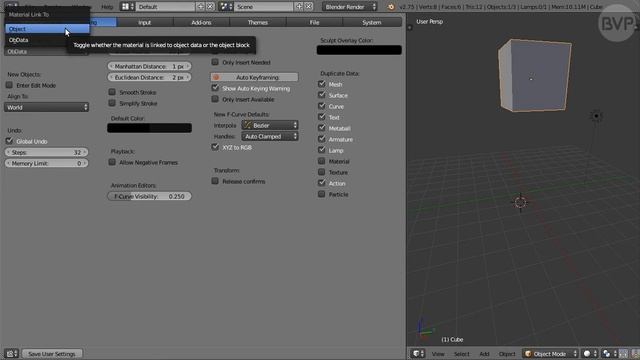Image resolution: width=640 pixels, height=360 pixels.
Task: Change the Undo Steps value
Action: (x=46, y=152)
